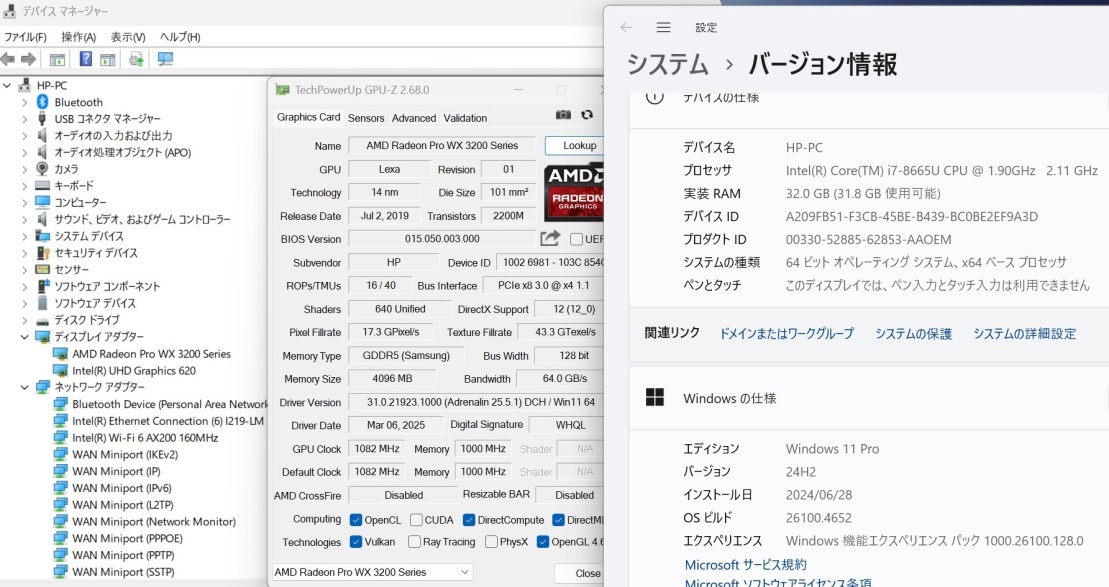
Task: Toggle the OpenCL checkbox in GPU-Z
Action: click(x=358, y=519)
